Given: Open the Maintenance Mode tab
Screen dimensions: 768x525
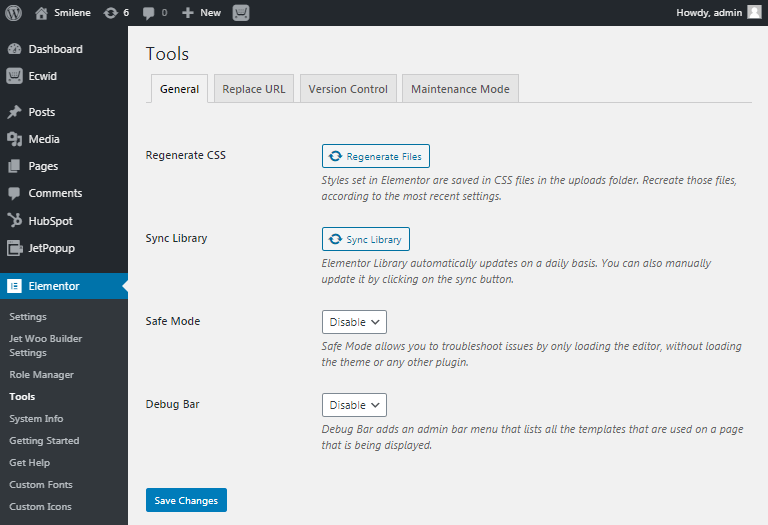Looking at the screenshot, I should [460, 89].
